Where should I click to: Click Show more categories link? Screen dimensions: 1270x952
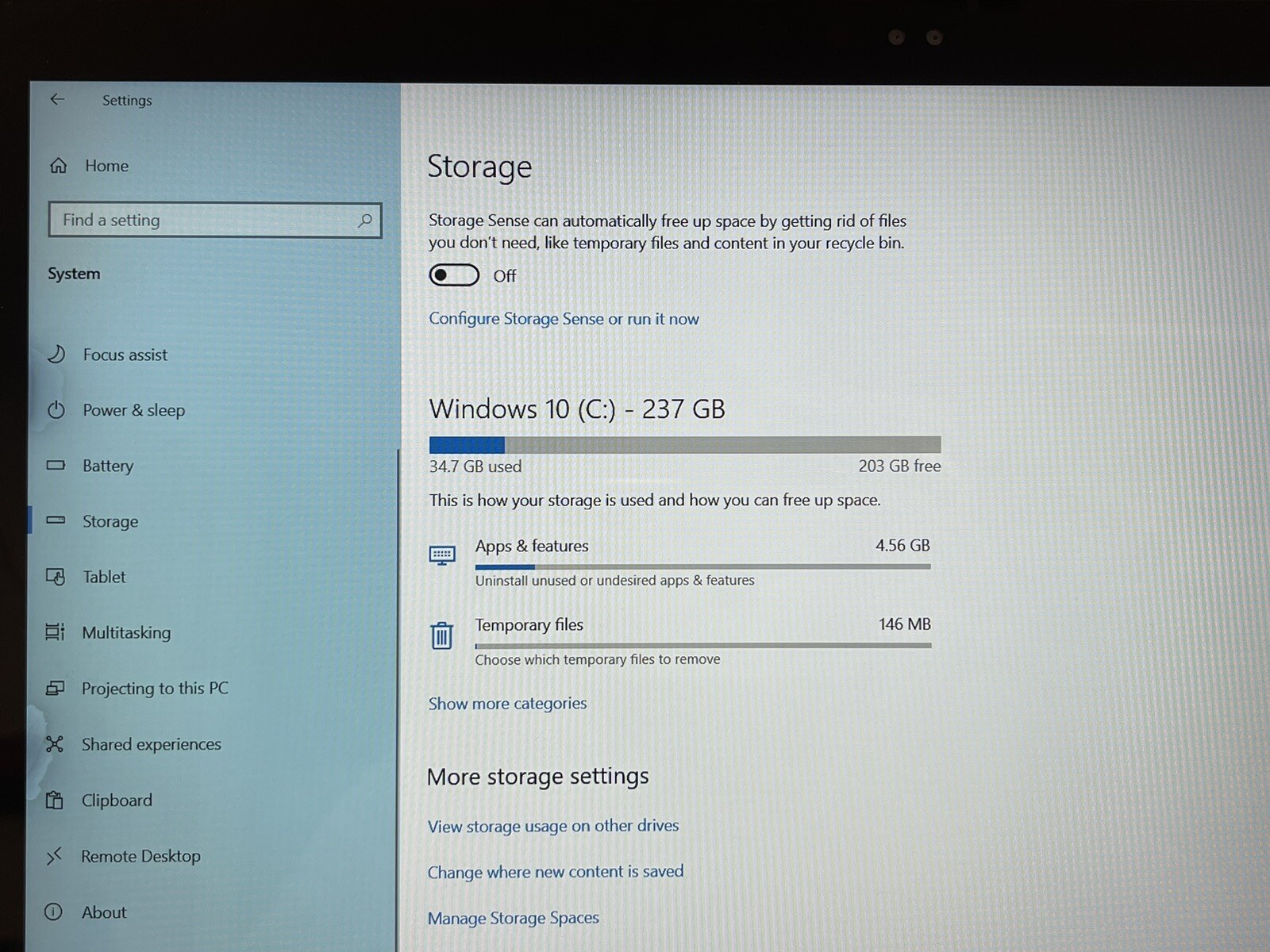[507, 704]
